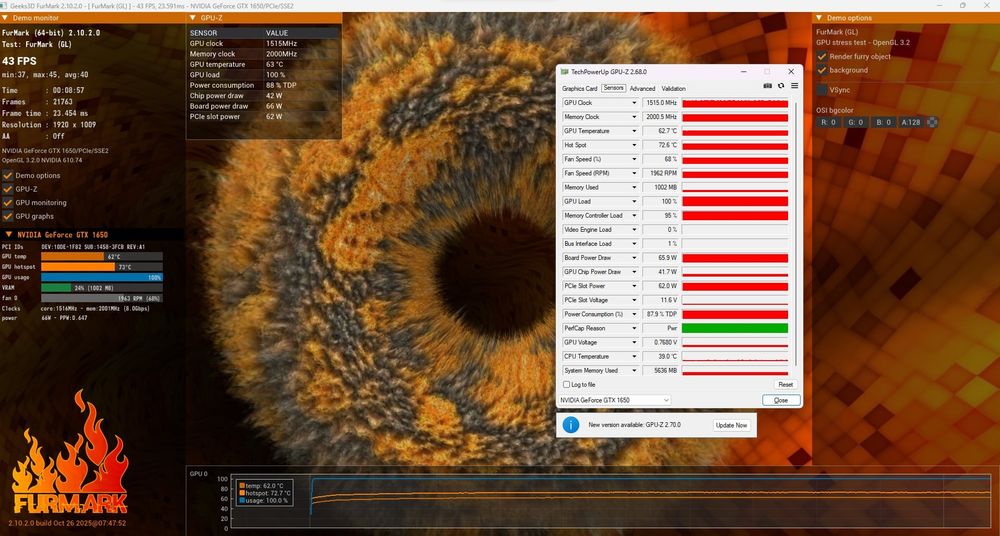Screen dimensions: 1000x536
Task: Click the Close button in GPU-Z
Action: pyautogui.click(x=781, y=400)
